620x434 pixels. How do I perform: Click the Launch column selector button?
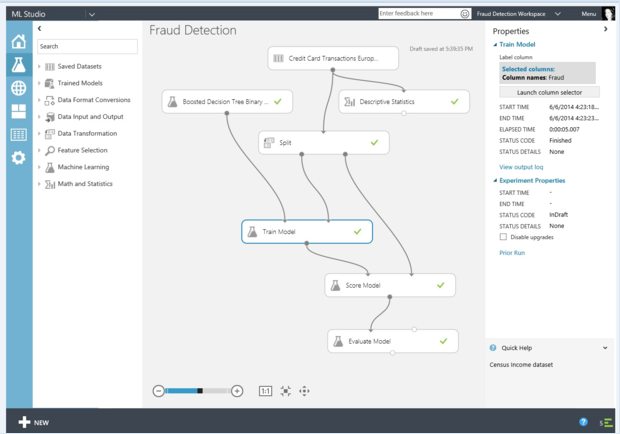(548, 92)
